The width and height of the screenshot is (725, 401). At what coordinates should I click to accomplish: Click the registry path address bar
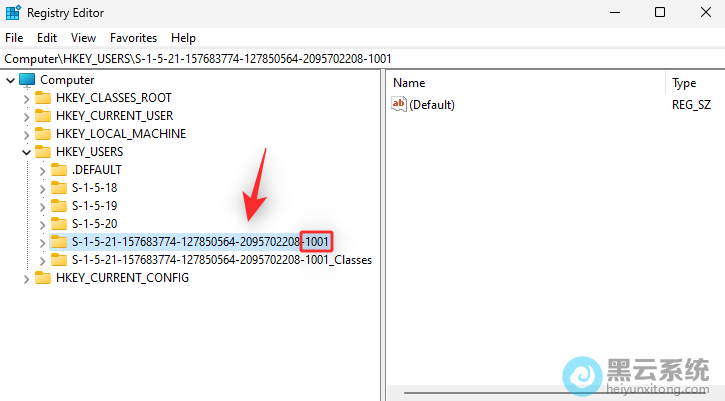coord(360,58)
